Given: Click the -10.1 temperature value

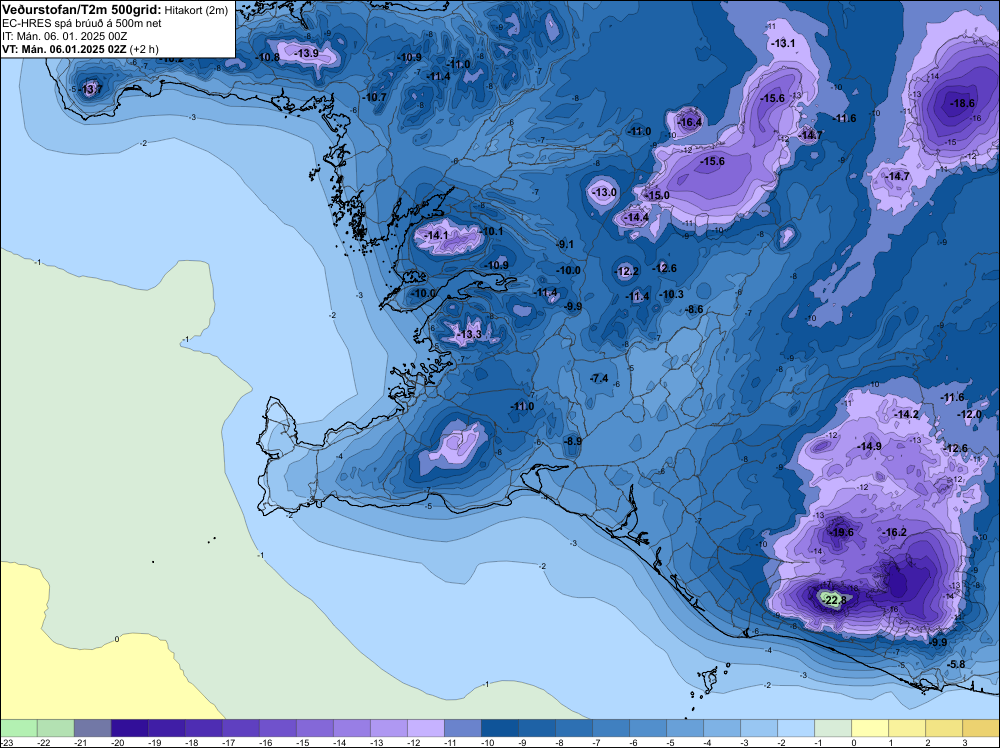Looking at the screenshot, I should [x=492, y=231].
